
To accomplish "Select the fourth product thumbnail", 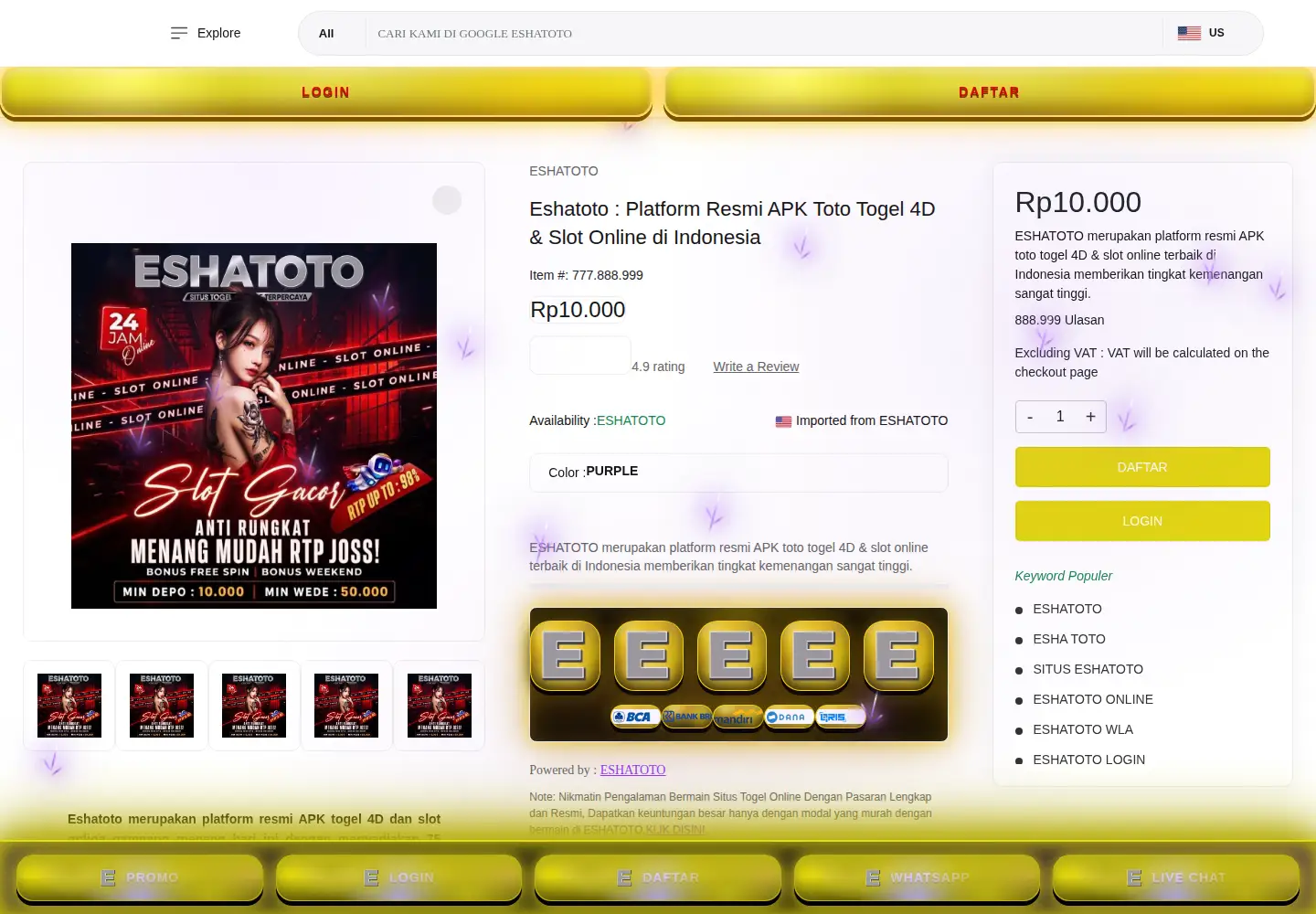I will [x=346, y=706].
